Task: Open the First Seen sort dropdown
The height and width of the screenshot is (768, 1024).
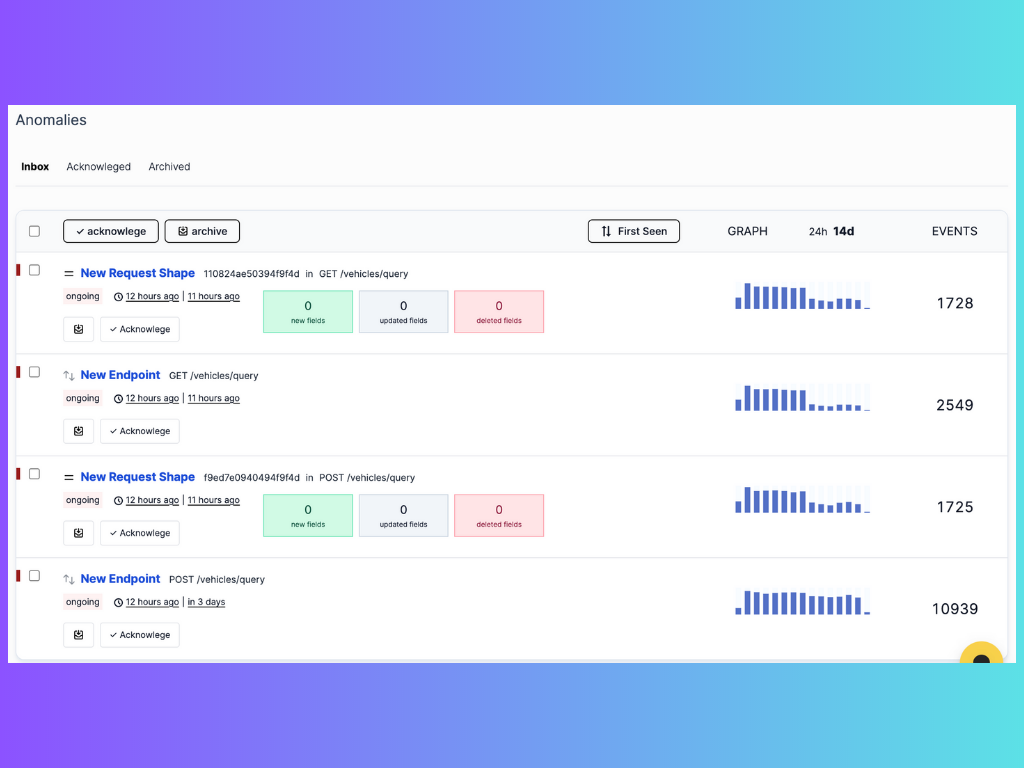Action: pyautogui.click(x=633, y=231)
